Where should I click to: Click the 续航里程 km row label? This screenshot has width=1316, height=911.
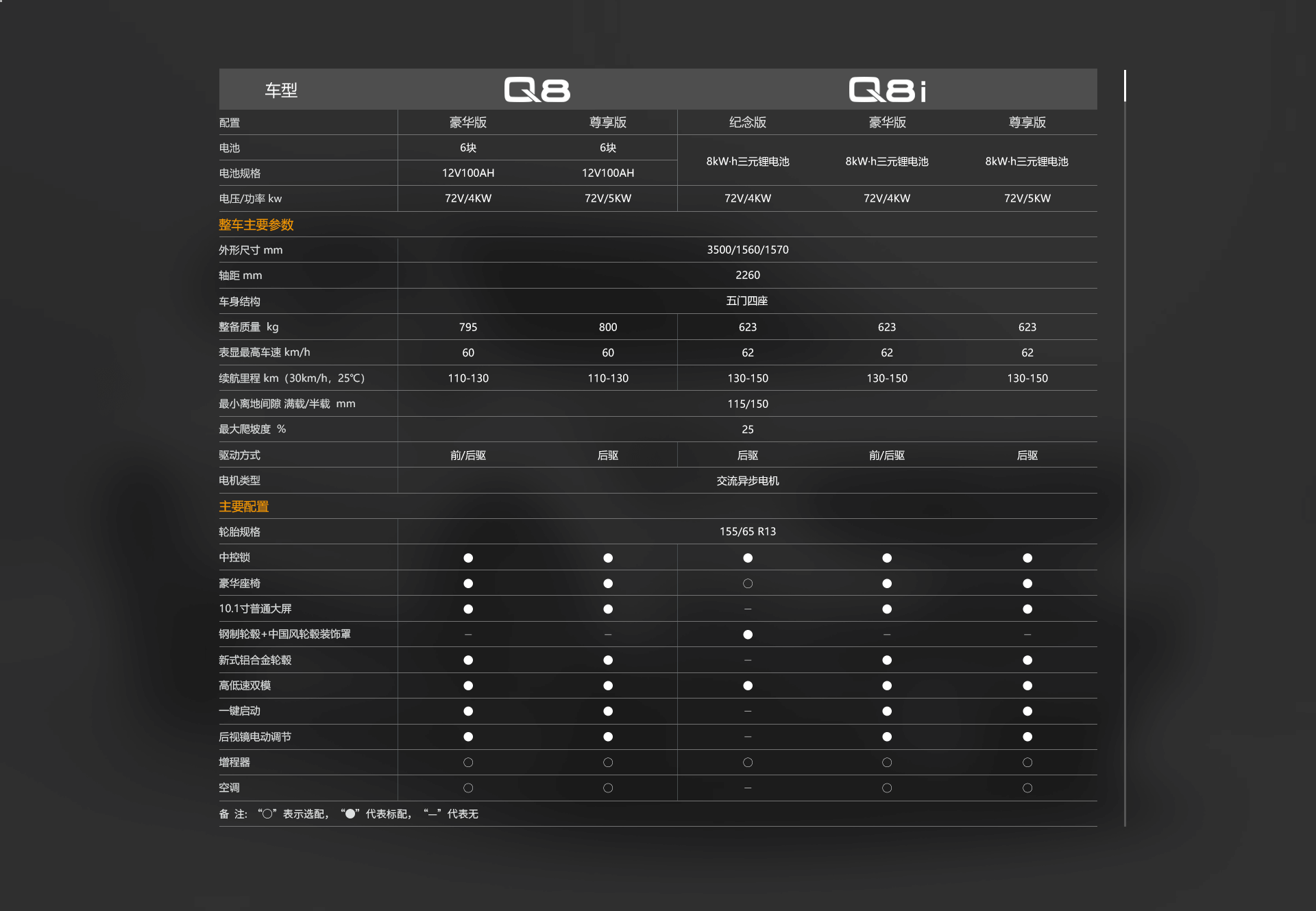coord(292,378)
